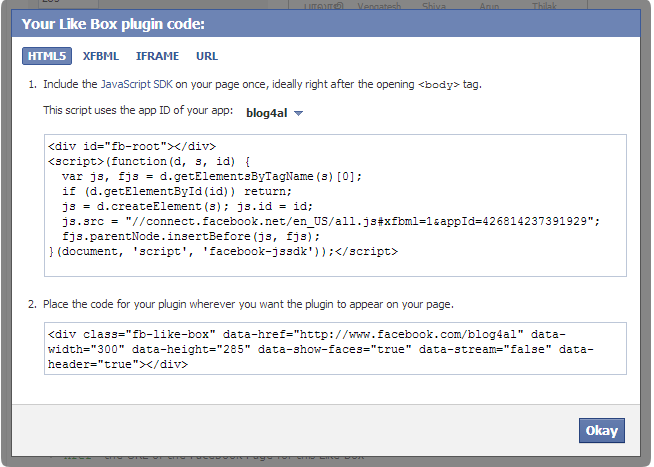The height and width of the screenshot is (467, 654).
Task: Select the HTML5 tab
Action: click(47, 56)
